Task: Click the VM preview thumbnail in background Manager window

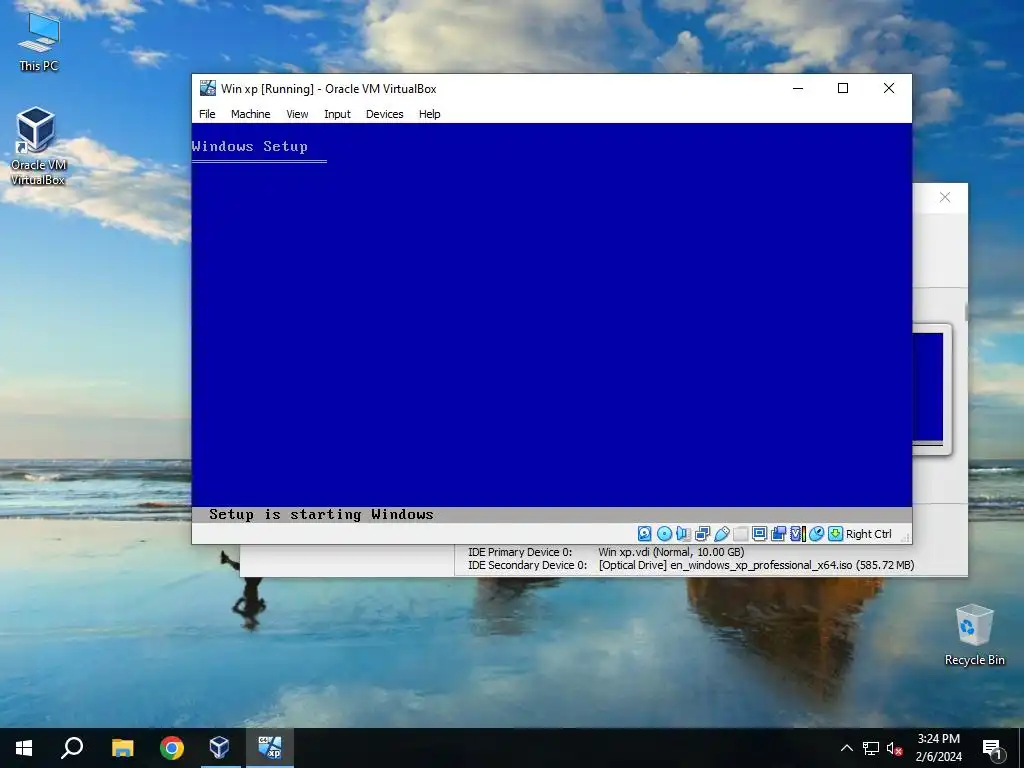Action: 929,388
